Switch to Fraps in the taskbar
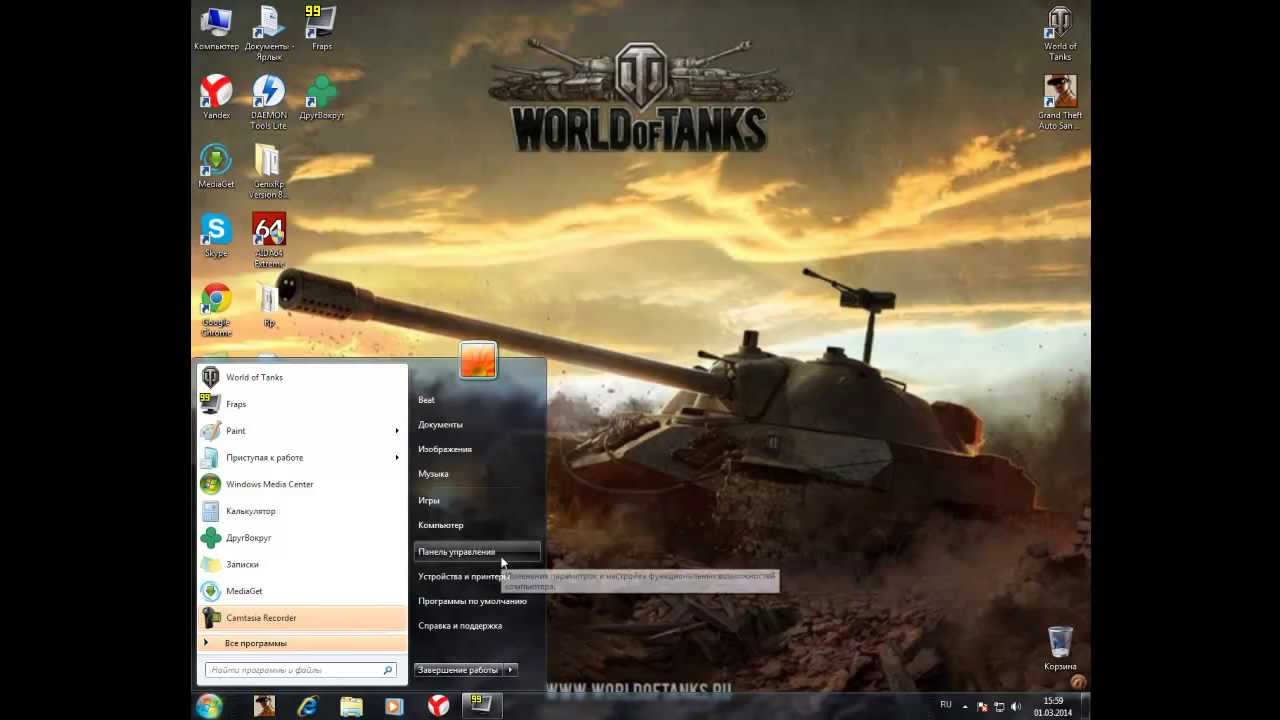 click(482, 706)
